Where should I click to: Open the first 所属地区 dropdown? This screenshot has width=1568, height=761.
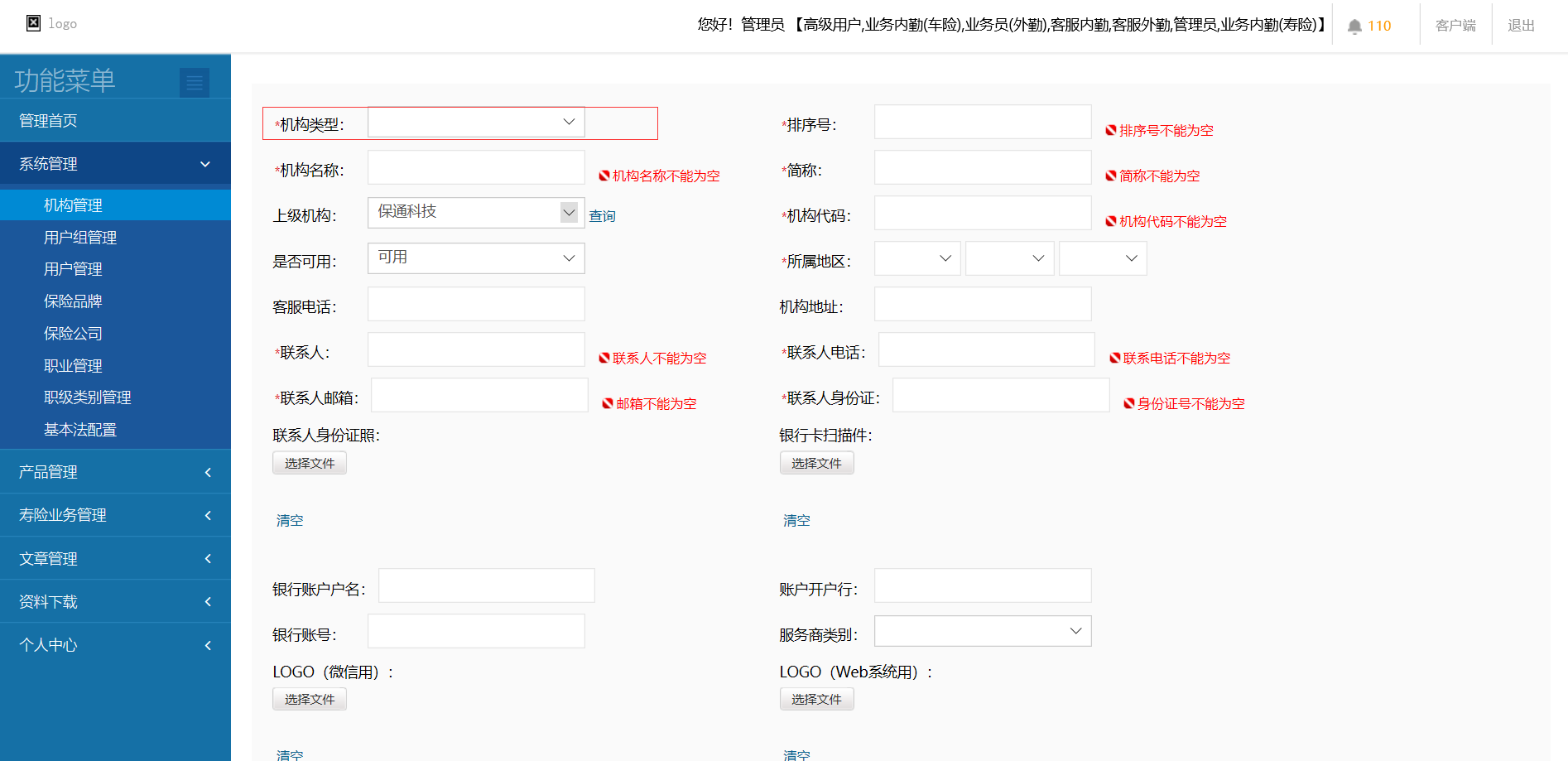(917, 258)
